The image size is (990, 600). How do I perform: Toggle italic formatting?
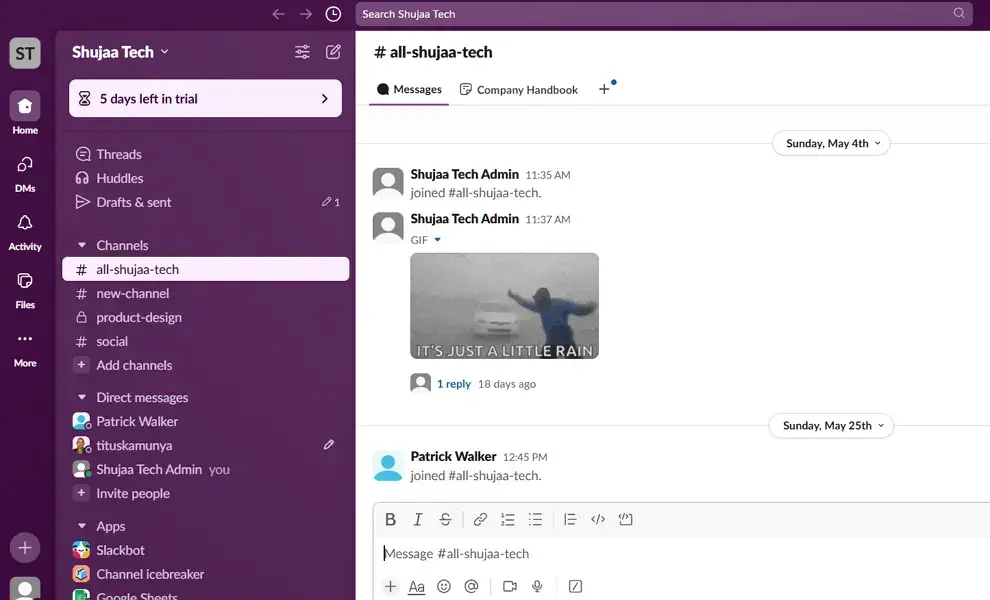tap(417, 519)
